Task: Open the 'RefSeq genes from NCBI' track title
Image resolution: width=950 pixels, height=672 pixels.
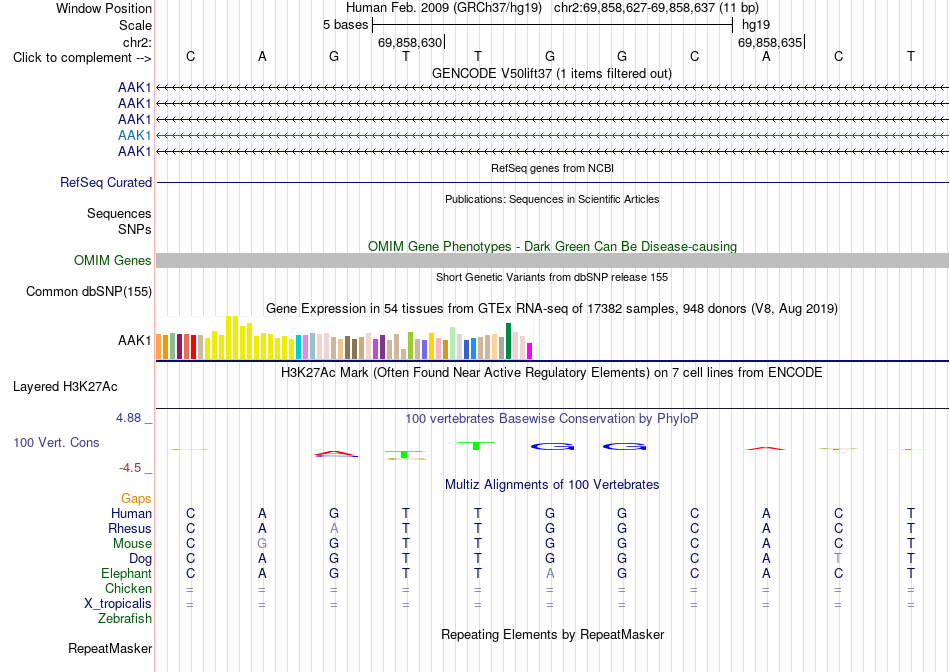Action: (x=552, y=168)
